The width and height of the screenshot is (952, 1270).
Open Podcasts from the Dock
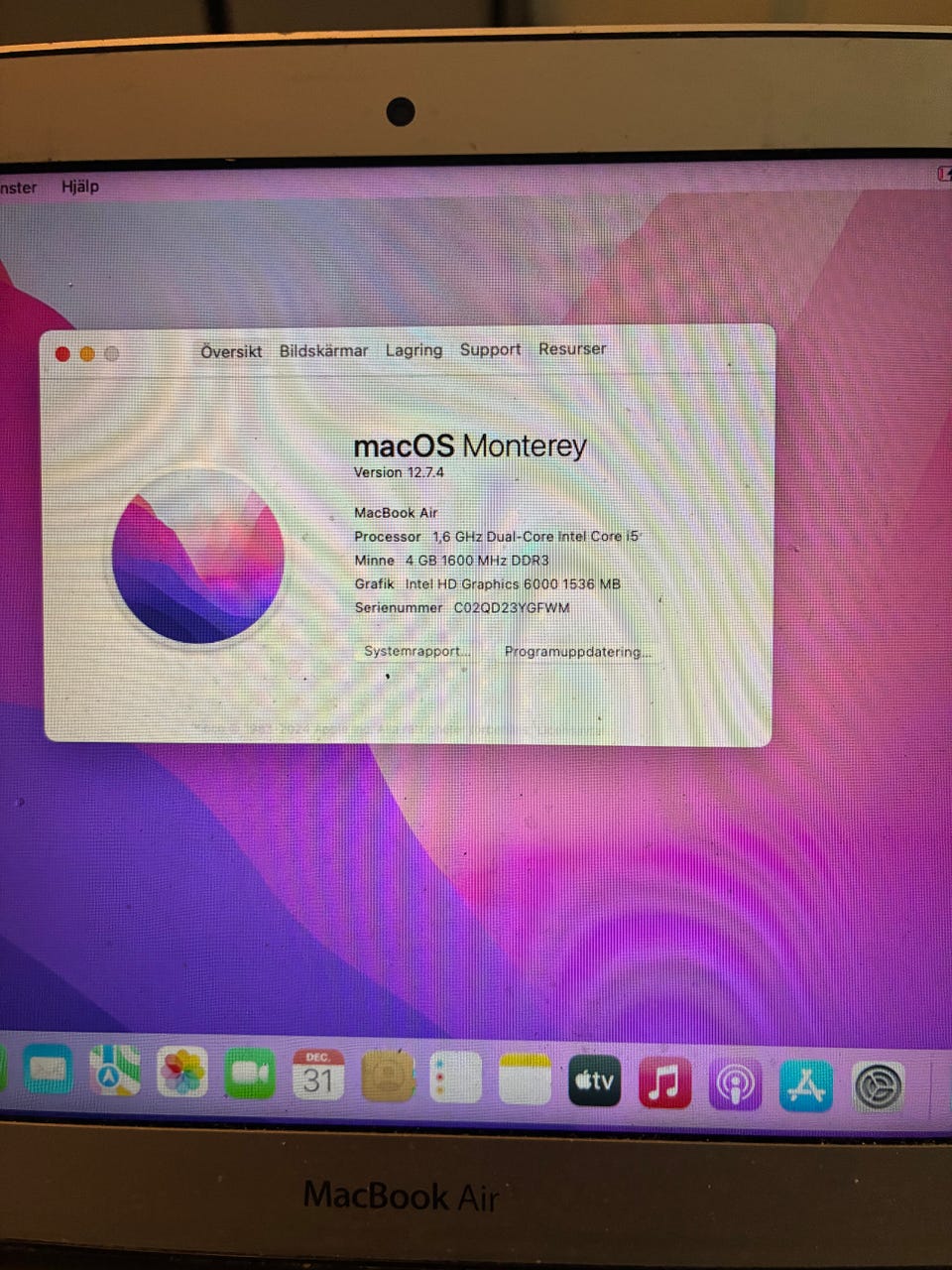pyautogui.click(x=735, y=1084)
